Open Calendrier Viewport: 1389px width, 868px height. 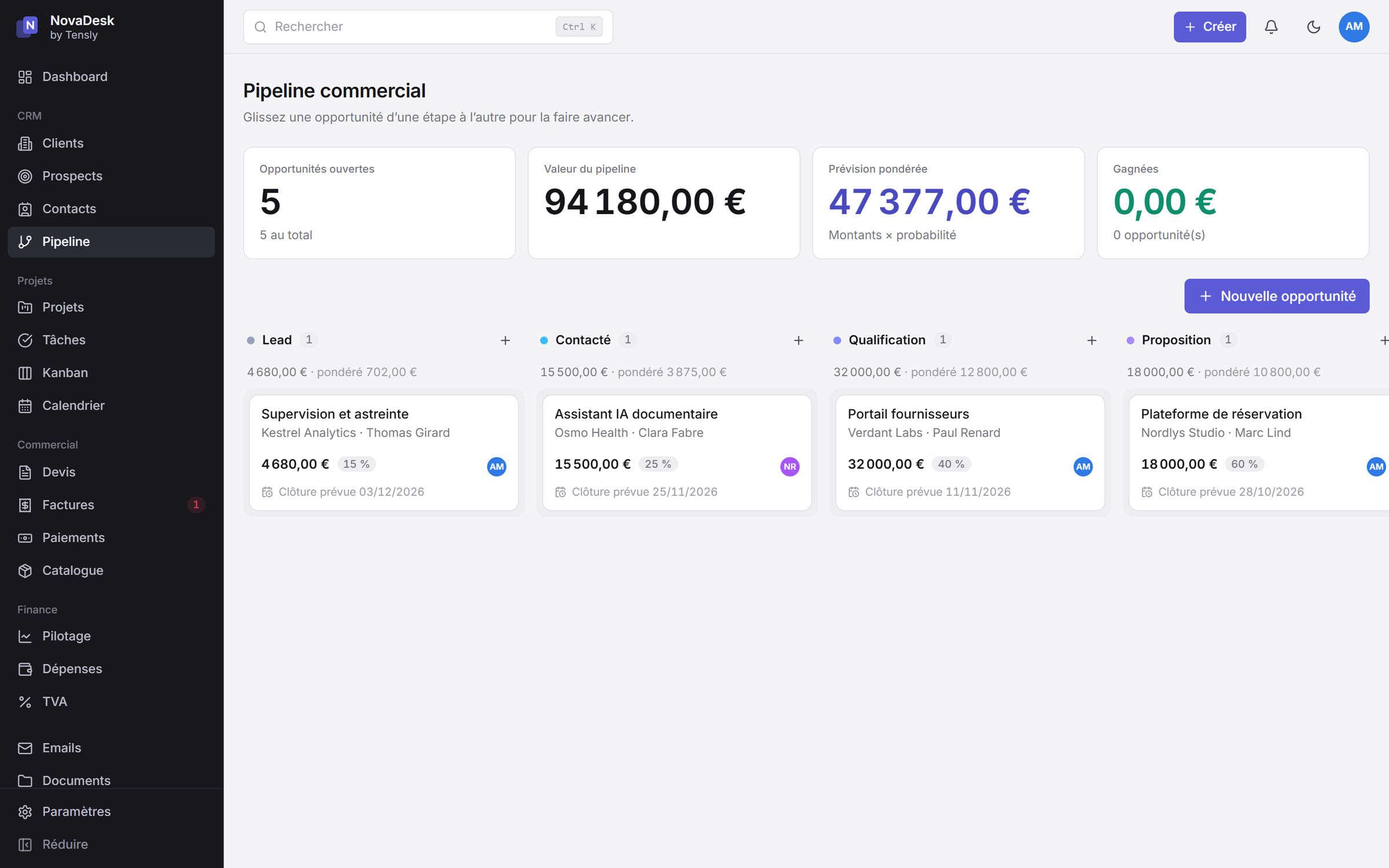coord(111,406)
